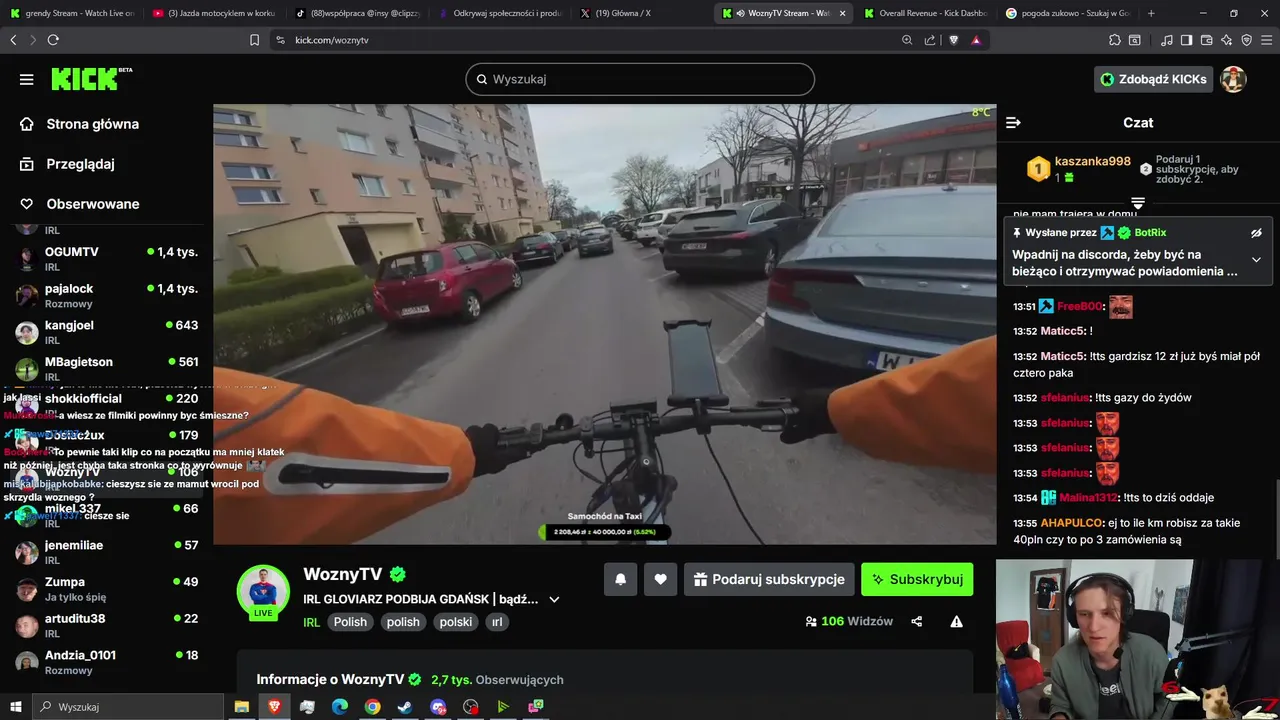Open browser extensions puzzle icon
Screen dimensions: 1280x720
point(1114,40)
